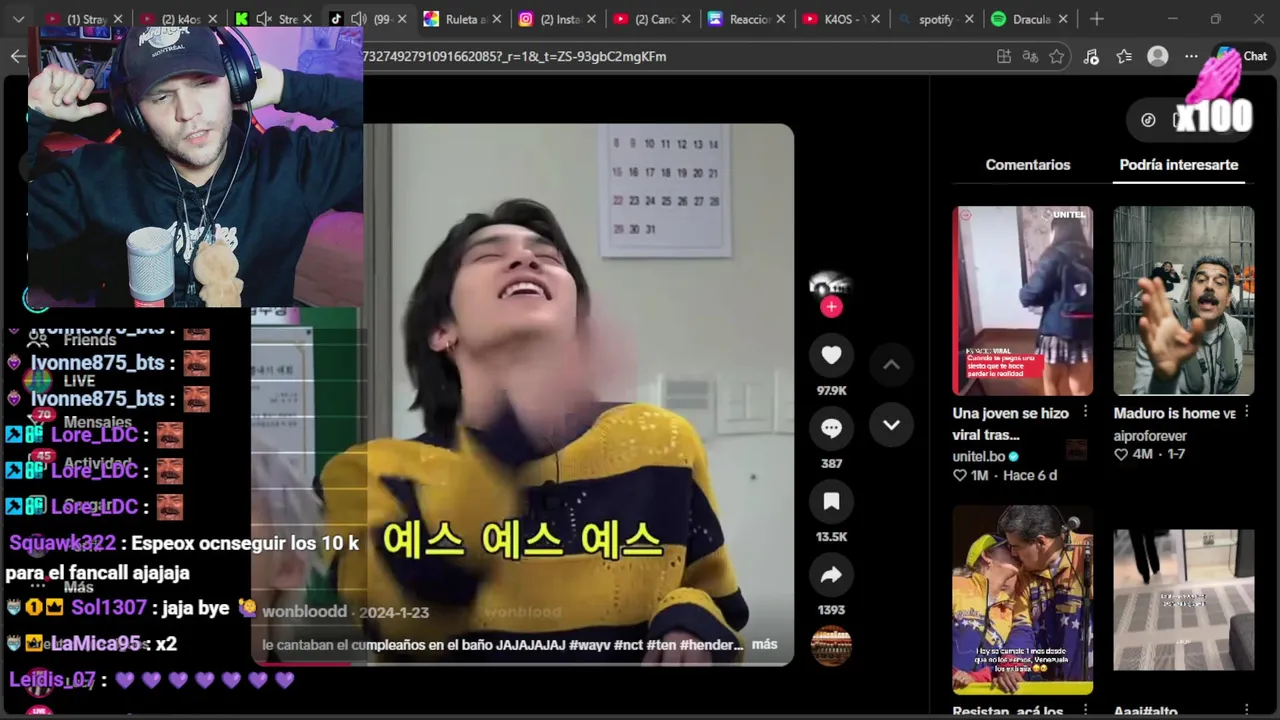1280x720 pixels.
Task: Click the TikTok coin icon near x100
Action: click(x=1148, y=120)
